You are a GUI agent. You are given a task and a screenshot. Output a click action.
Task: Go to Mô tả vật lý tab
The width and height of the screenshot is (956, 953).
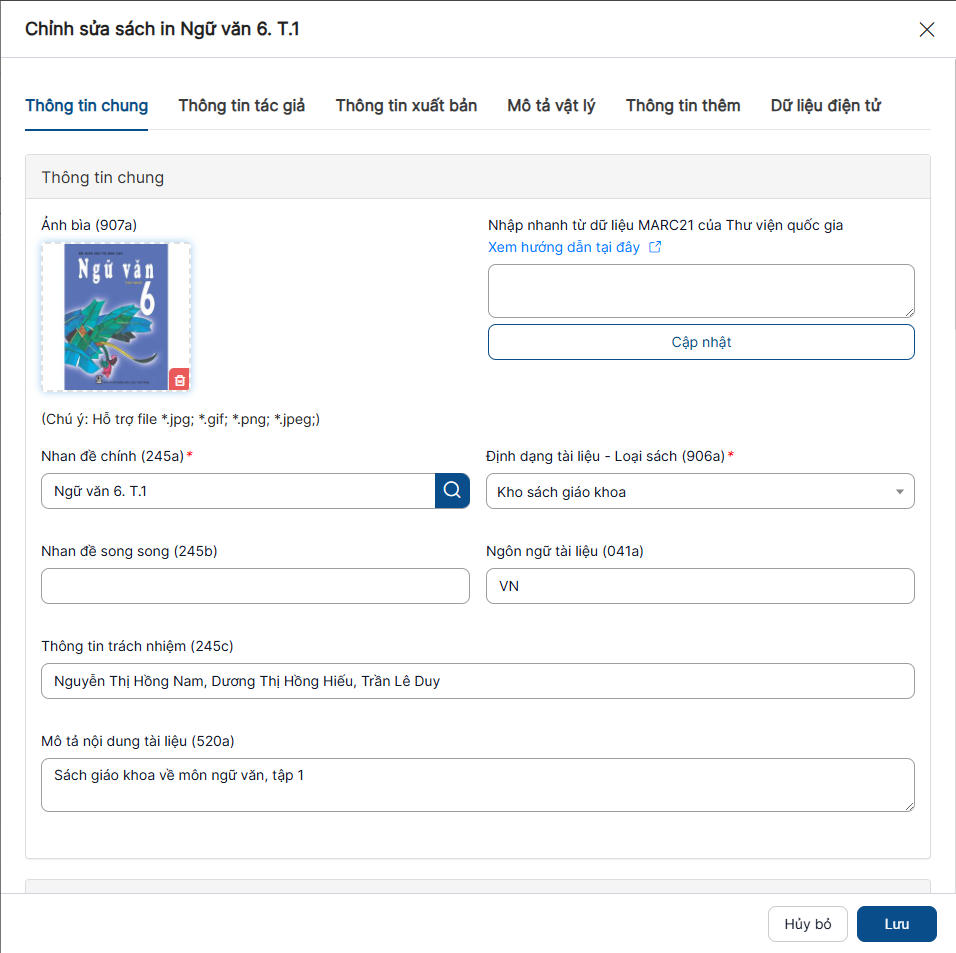click(551, 106)
